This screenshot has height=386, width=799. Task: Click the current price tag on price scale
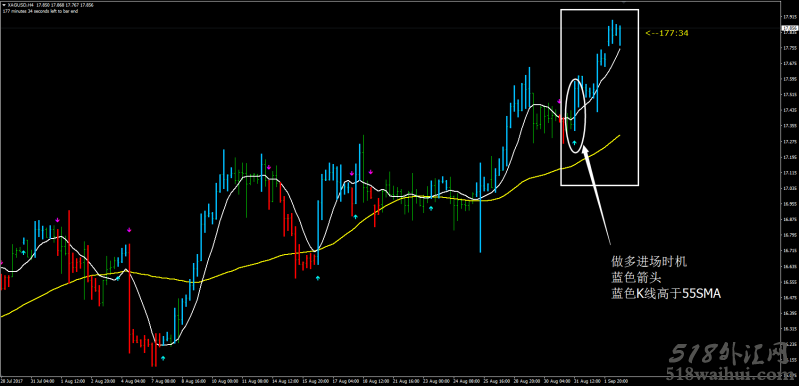tap(789, 29)
